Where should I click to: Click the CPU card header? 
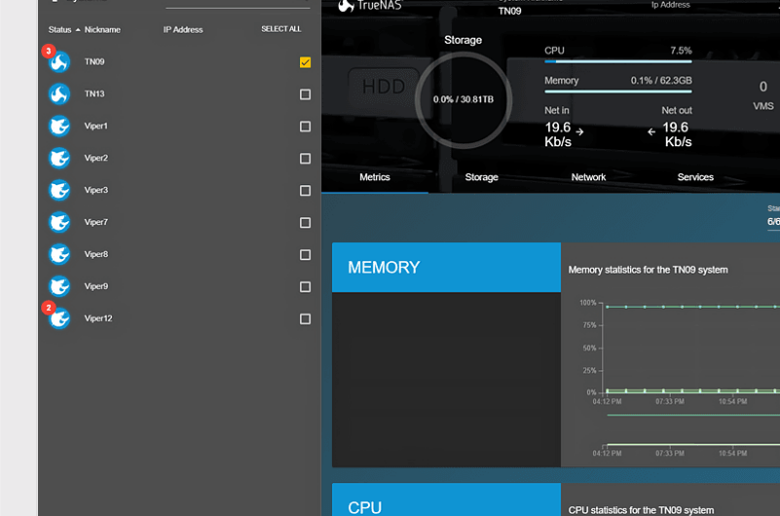point(446,500)
